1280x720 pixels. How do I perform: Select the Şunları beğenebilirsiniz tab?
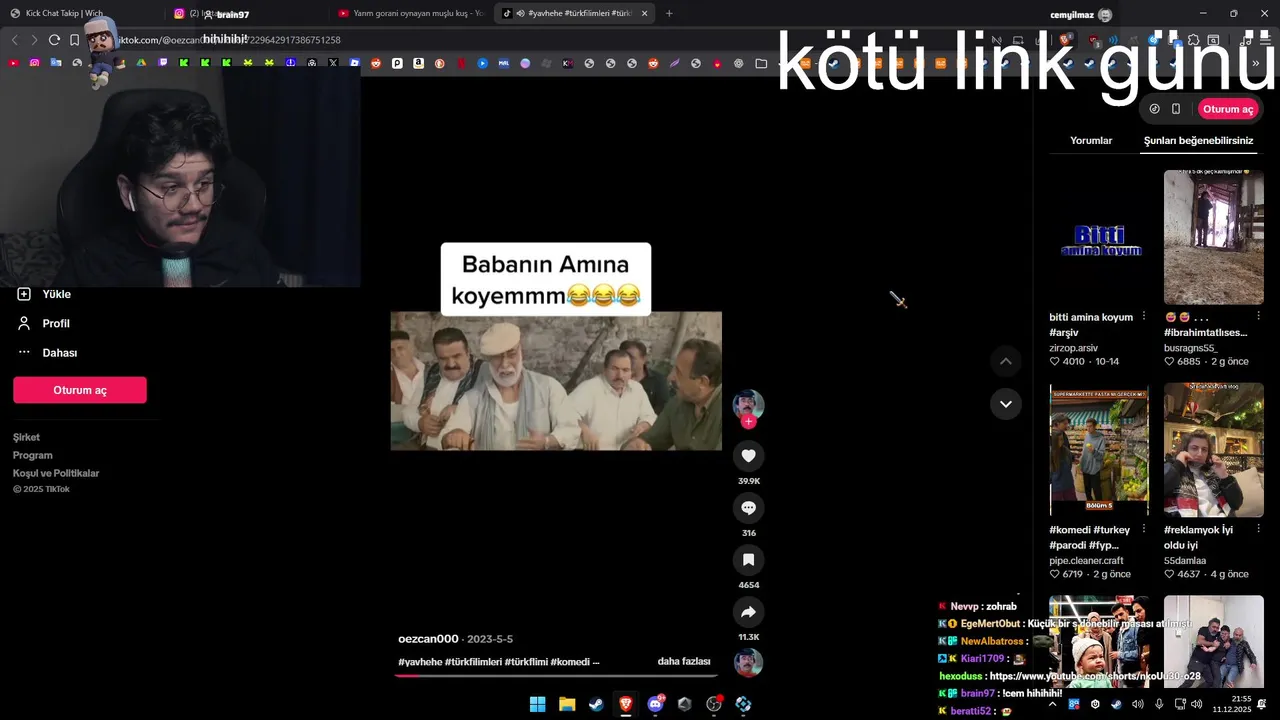(x=1198, y=141)
